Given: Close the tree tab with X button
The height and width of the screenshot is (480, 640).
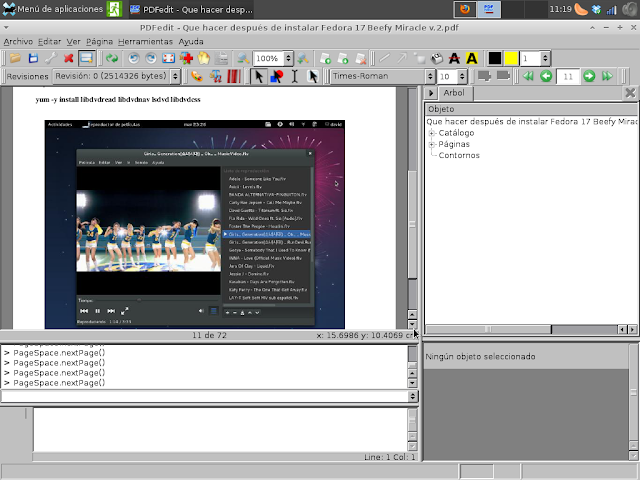Looking at the screenshot, I should [630, 93].
